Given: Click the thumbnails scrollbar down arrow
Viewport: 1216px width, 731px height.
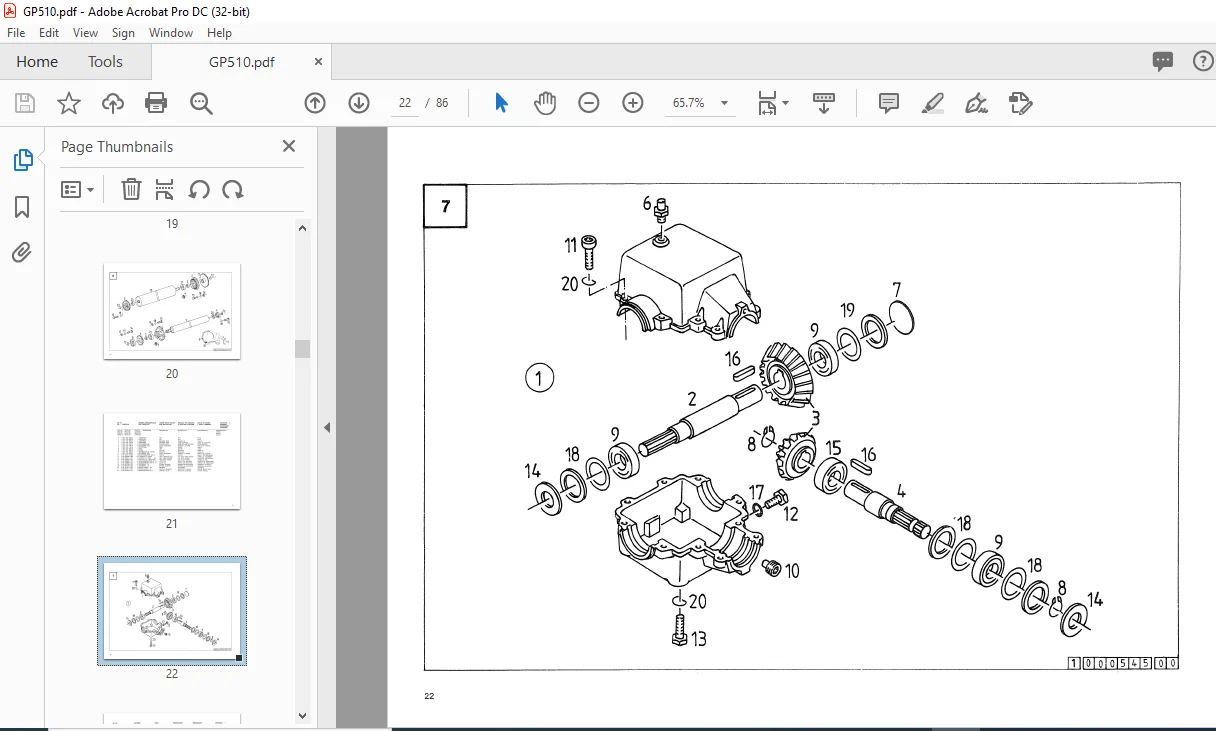Looking at the screenshot, I should point(302,715).
